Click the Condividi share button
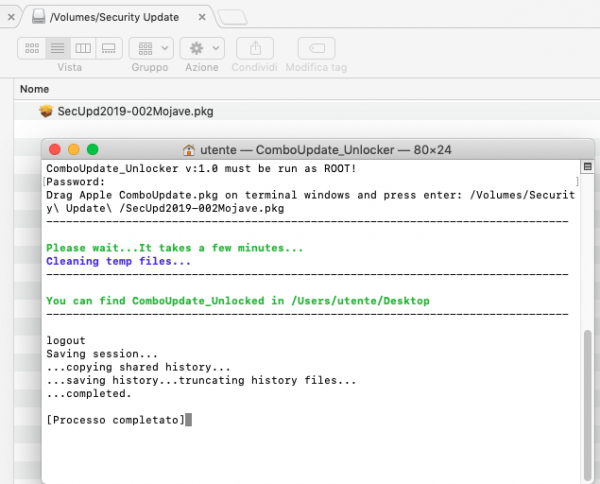600x484 pixels. [255, 48]
